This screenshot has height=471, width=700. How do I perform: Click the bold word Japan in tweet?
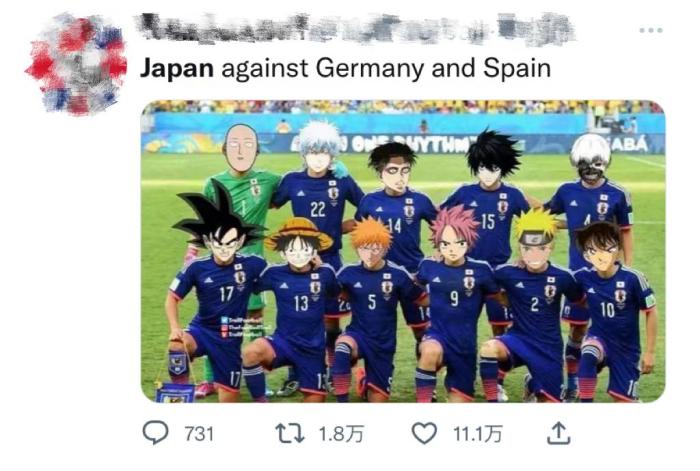[177, 69]
